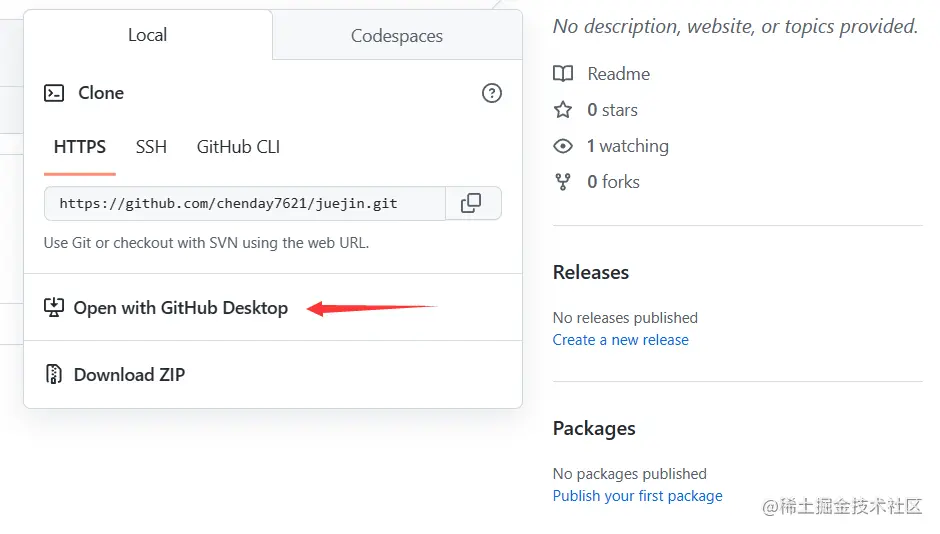Select the GitHub CLI clone option
940x534 pixels.
(238, 147)
